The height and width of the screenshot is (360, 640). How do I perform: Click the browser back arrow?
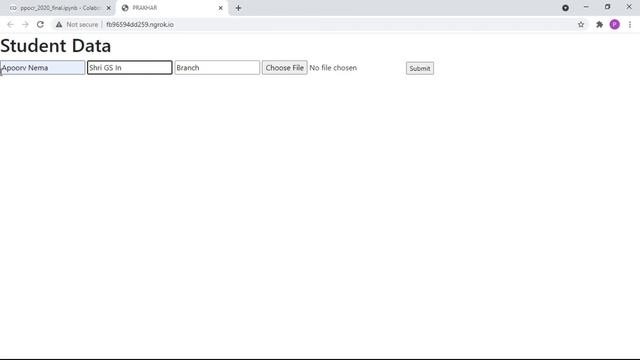(10, 24)
